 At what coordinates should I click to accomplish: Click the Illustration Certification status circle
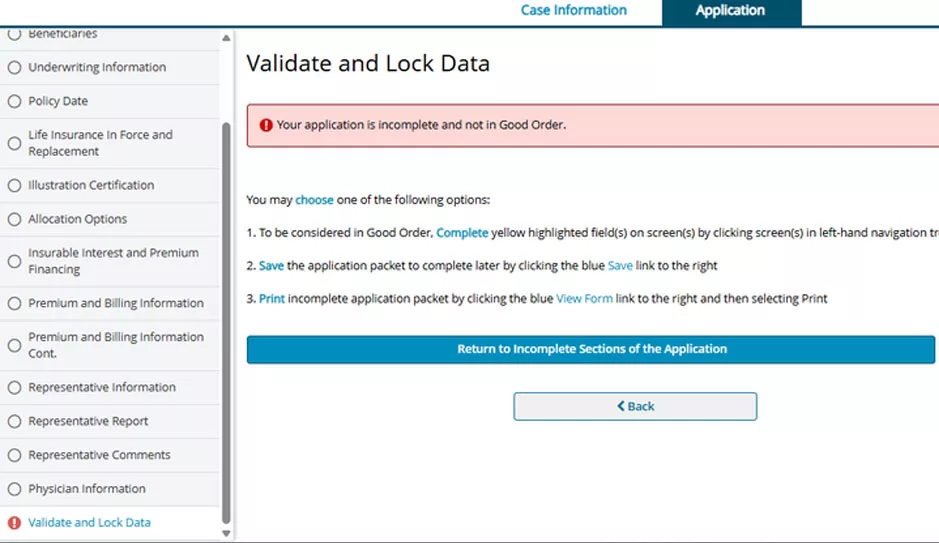pos(14,185)
